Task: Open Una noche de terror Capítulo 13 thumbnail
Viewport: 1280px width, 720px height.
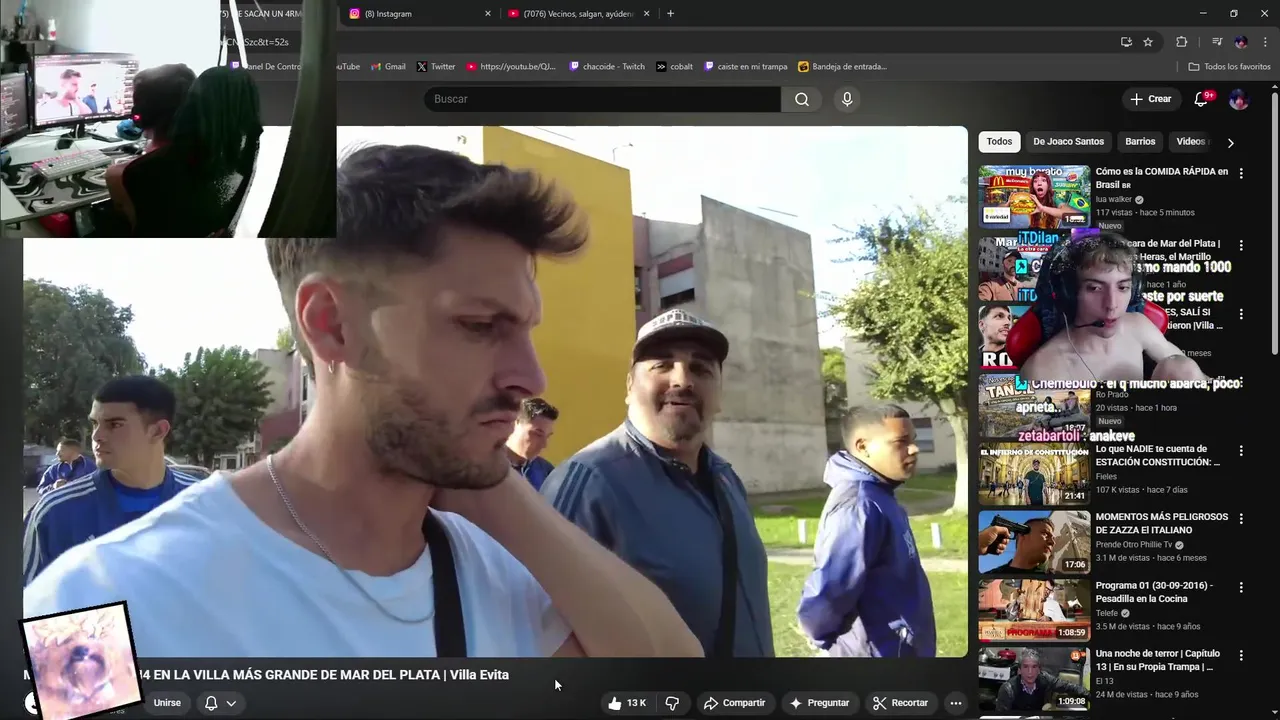Action: point(1034,678)
